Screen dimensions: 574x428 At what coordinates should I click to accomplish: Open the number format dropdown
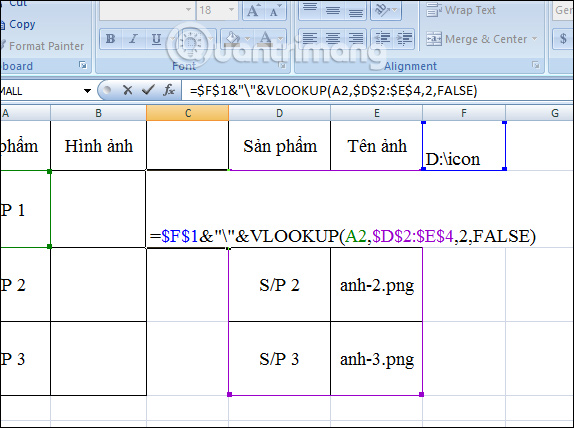pyautogui.click(x=563, y=10)
